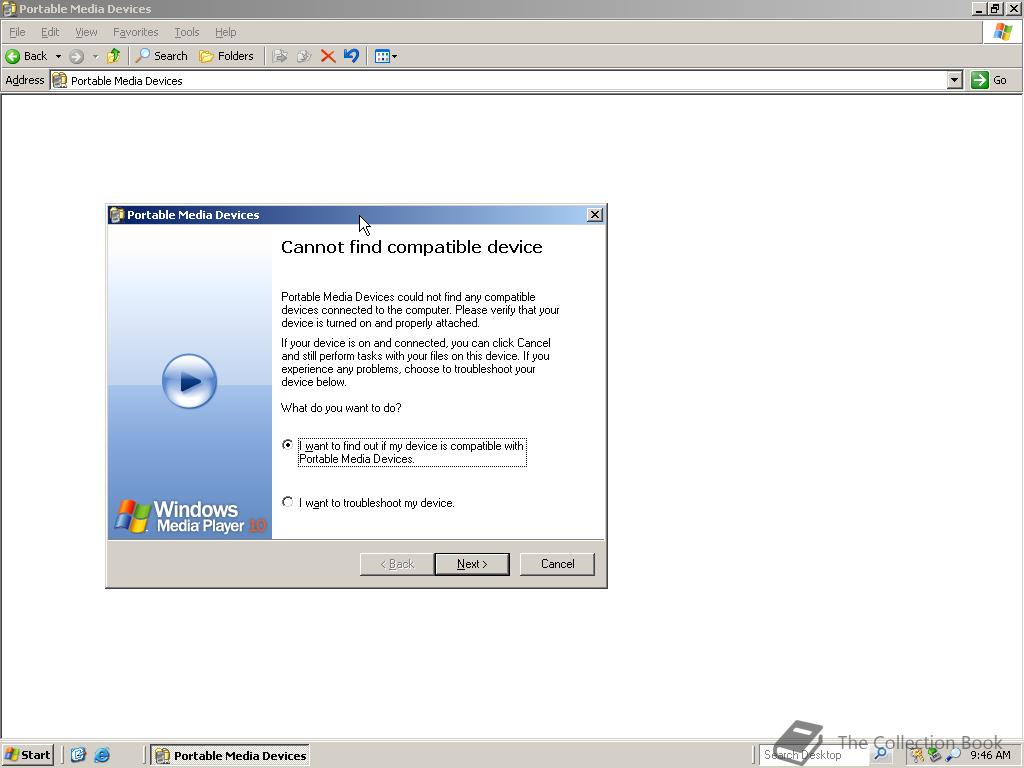
Task: Click the grey Forward arrow button
Action: click(76, 56)
